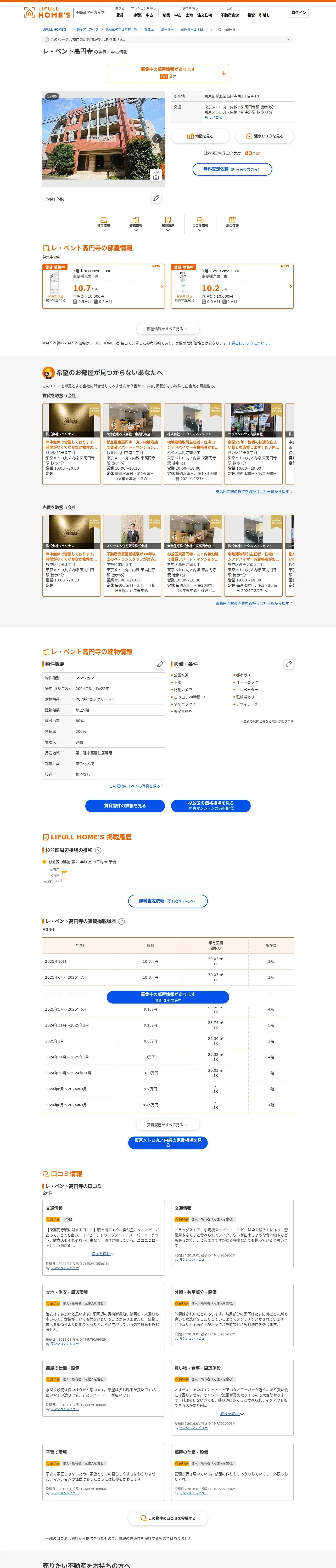Expand 続きを読む in the first 交通情報 review
336x1568 pixels.
click(x=103, y=1254)
